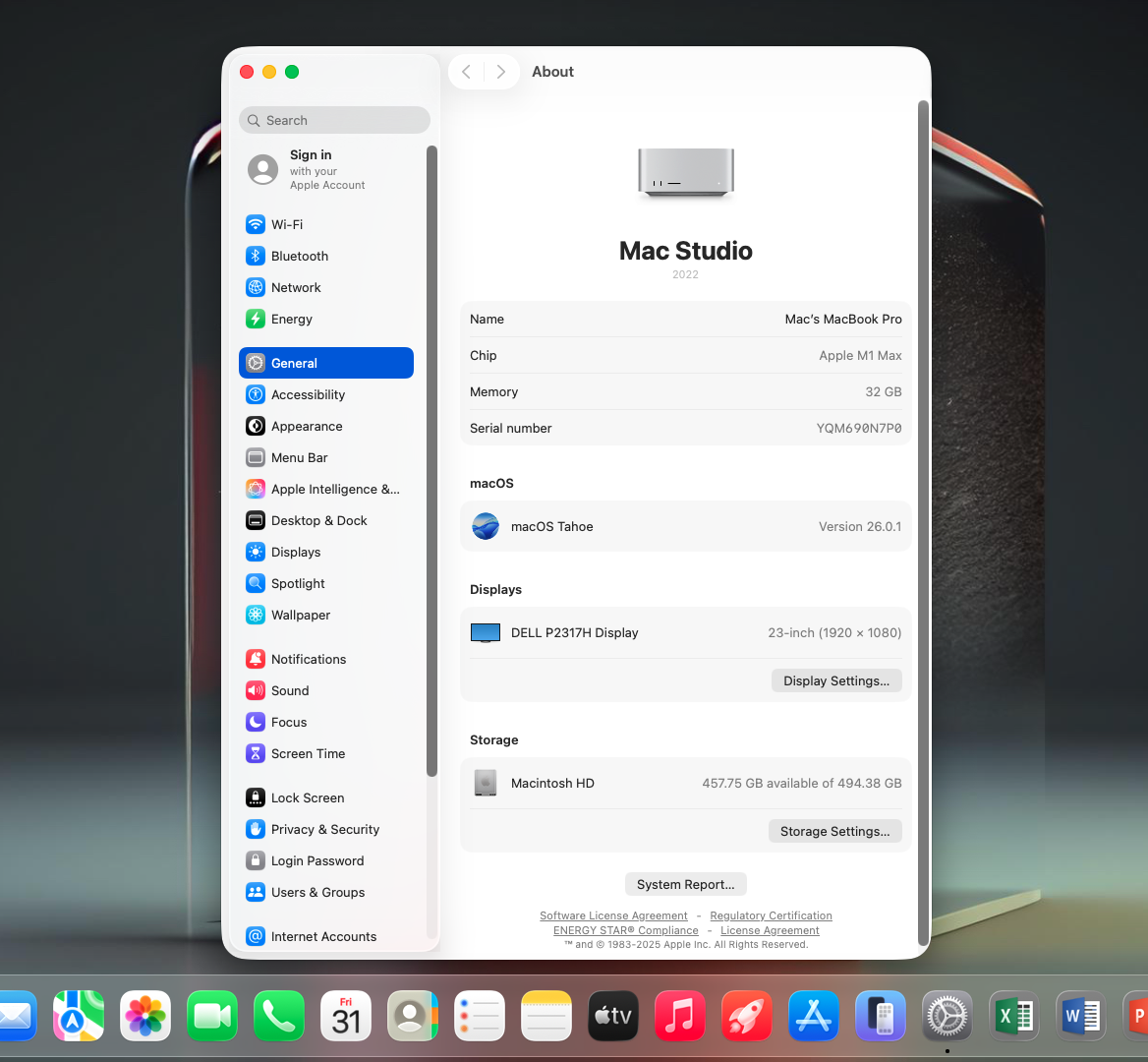Select the Wallpaper settings icon

(x=256, y=615)
